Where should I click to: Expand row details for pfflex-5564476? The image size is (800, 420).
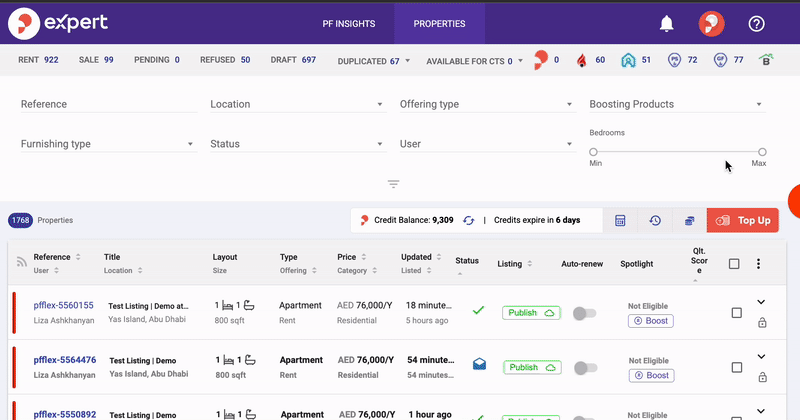coord(761,357)
